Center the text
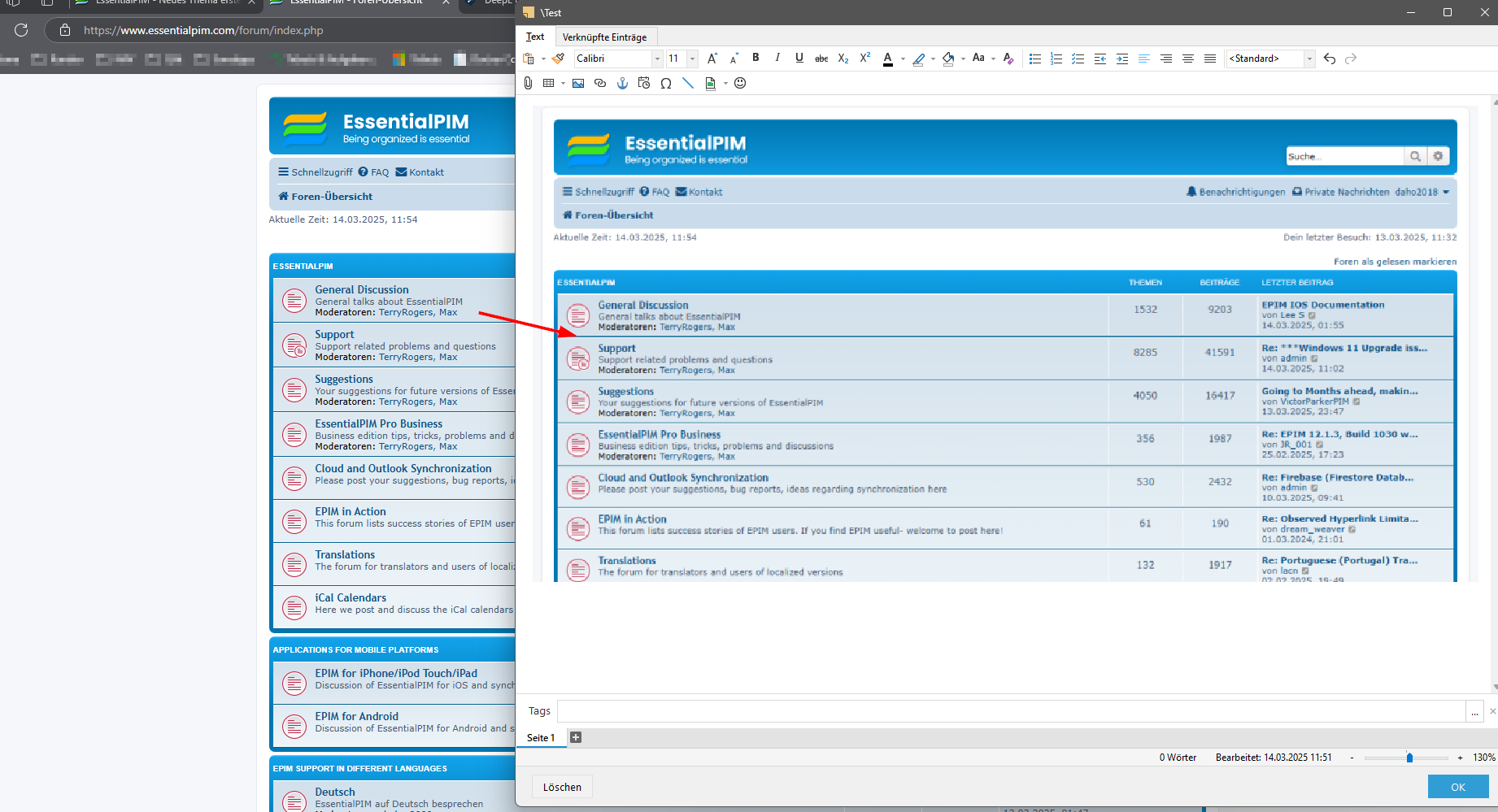This screenshot has height=812, width=1498. (1188, 59)
